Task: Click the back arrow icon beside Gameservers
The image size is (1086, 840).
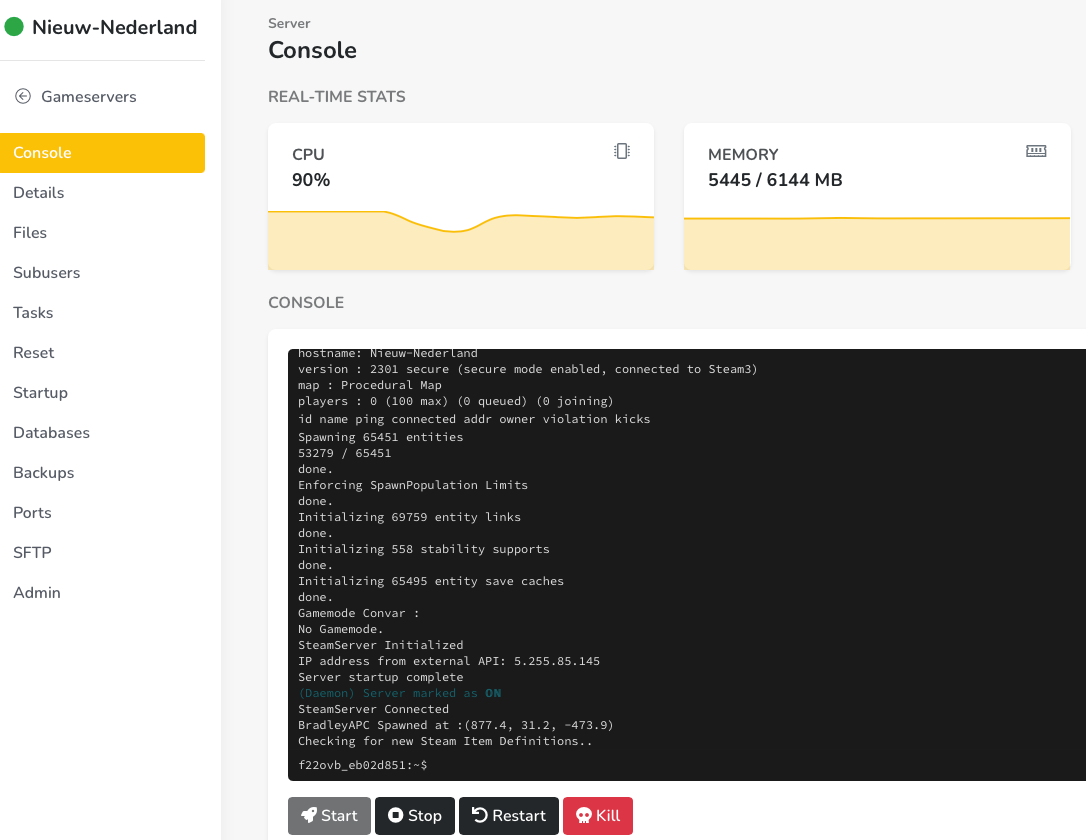Action: (23, 97)
